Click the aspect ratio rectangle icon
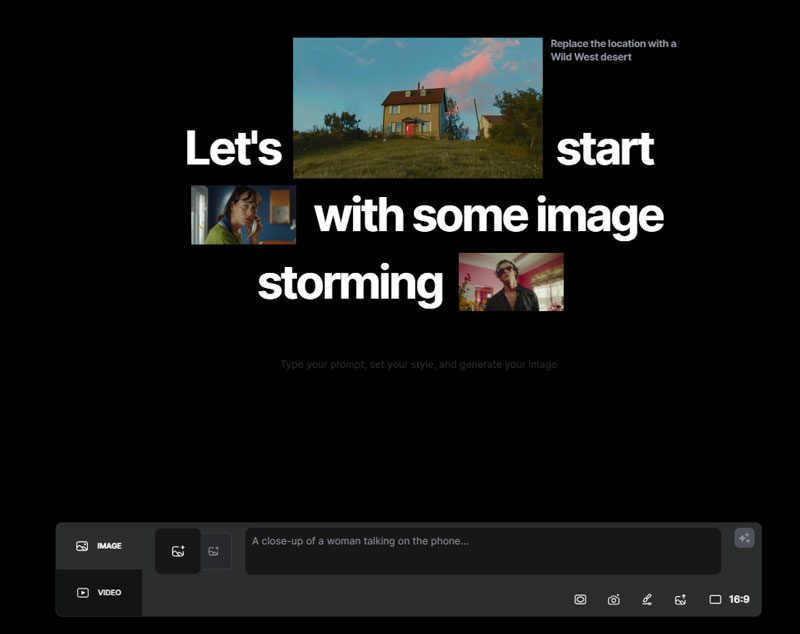 pos(715,600)
